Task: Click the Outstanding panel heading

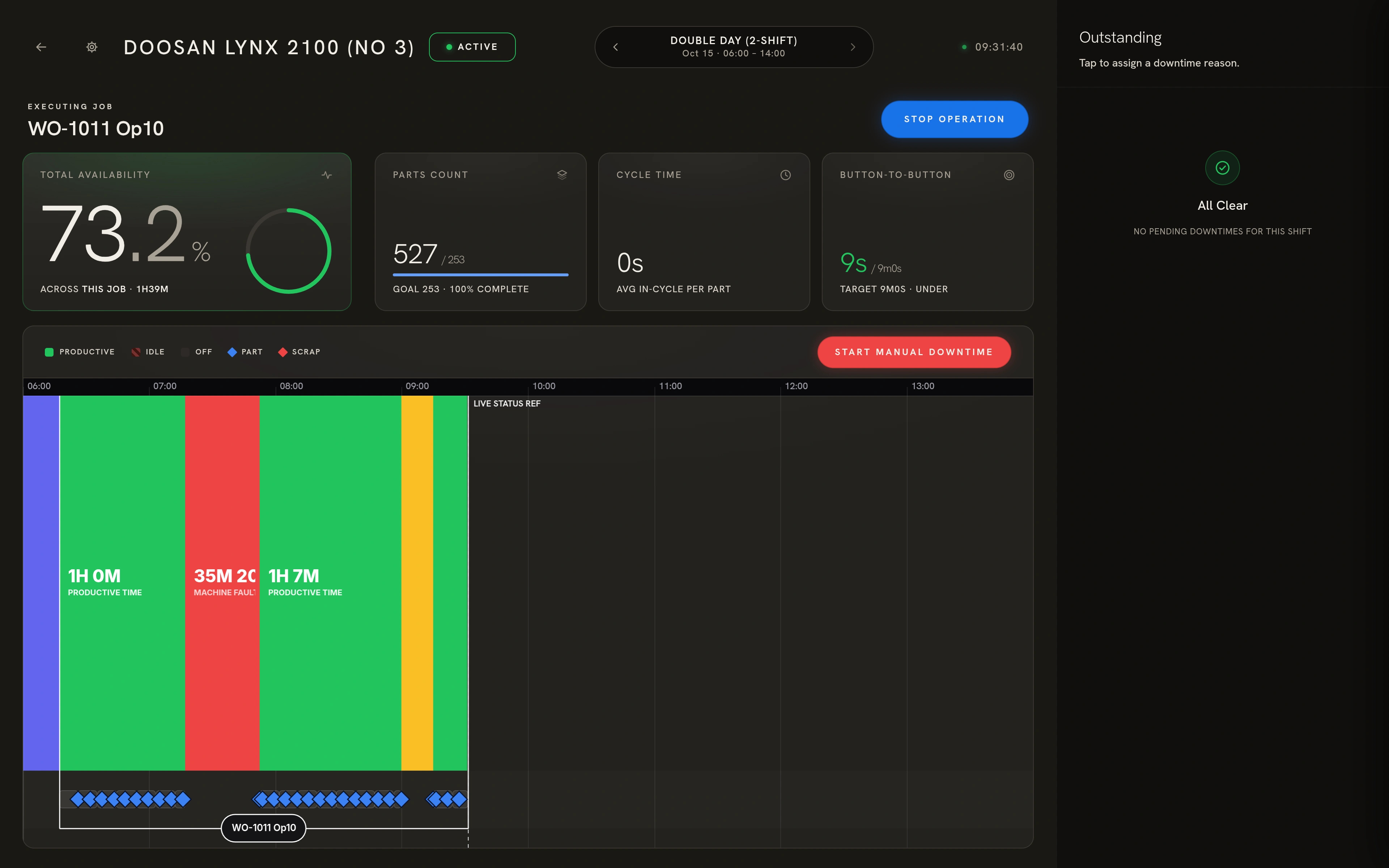Action: coord(1120,38)
